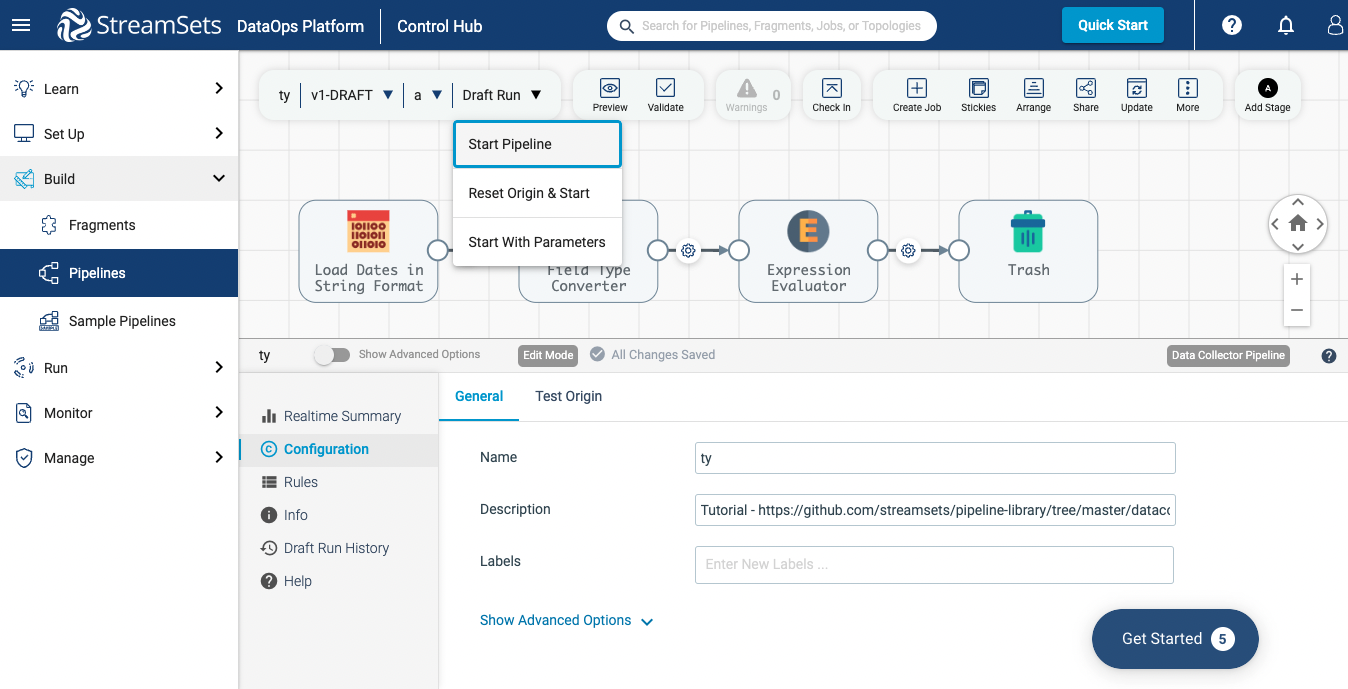The height and width of the screenshot is (689, 1348).
Task: Click the canvas home navigation button
Action: [1298, 224]
